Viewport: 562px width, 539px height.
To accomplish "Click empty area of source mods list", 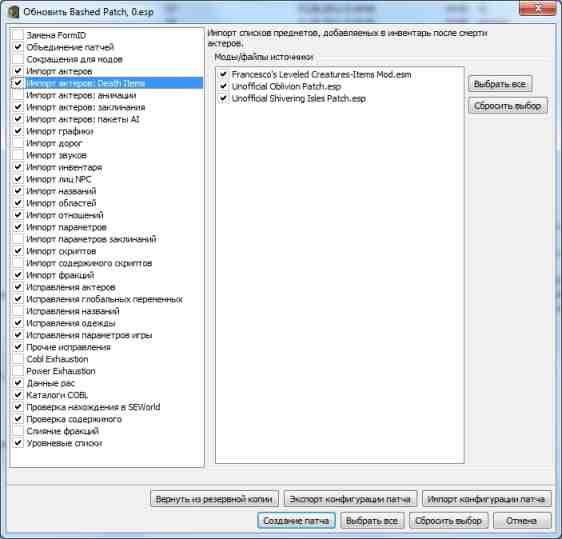I will tap(339, 280).
